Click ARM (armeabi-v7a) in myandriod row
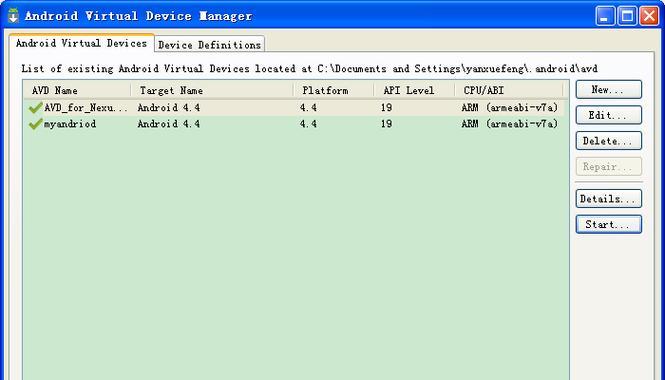 pos(510,124)
